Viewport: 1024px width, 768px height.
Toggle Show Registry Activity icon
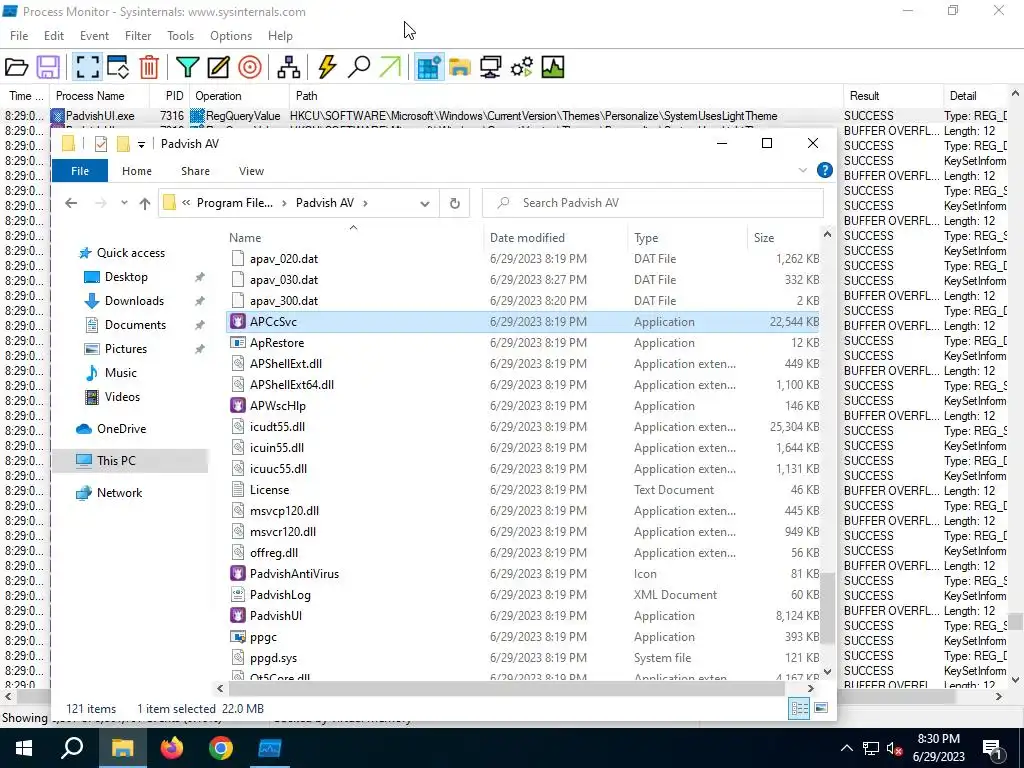(x=428, y=67)
